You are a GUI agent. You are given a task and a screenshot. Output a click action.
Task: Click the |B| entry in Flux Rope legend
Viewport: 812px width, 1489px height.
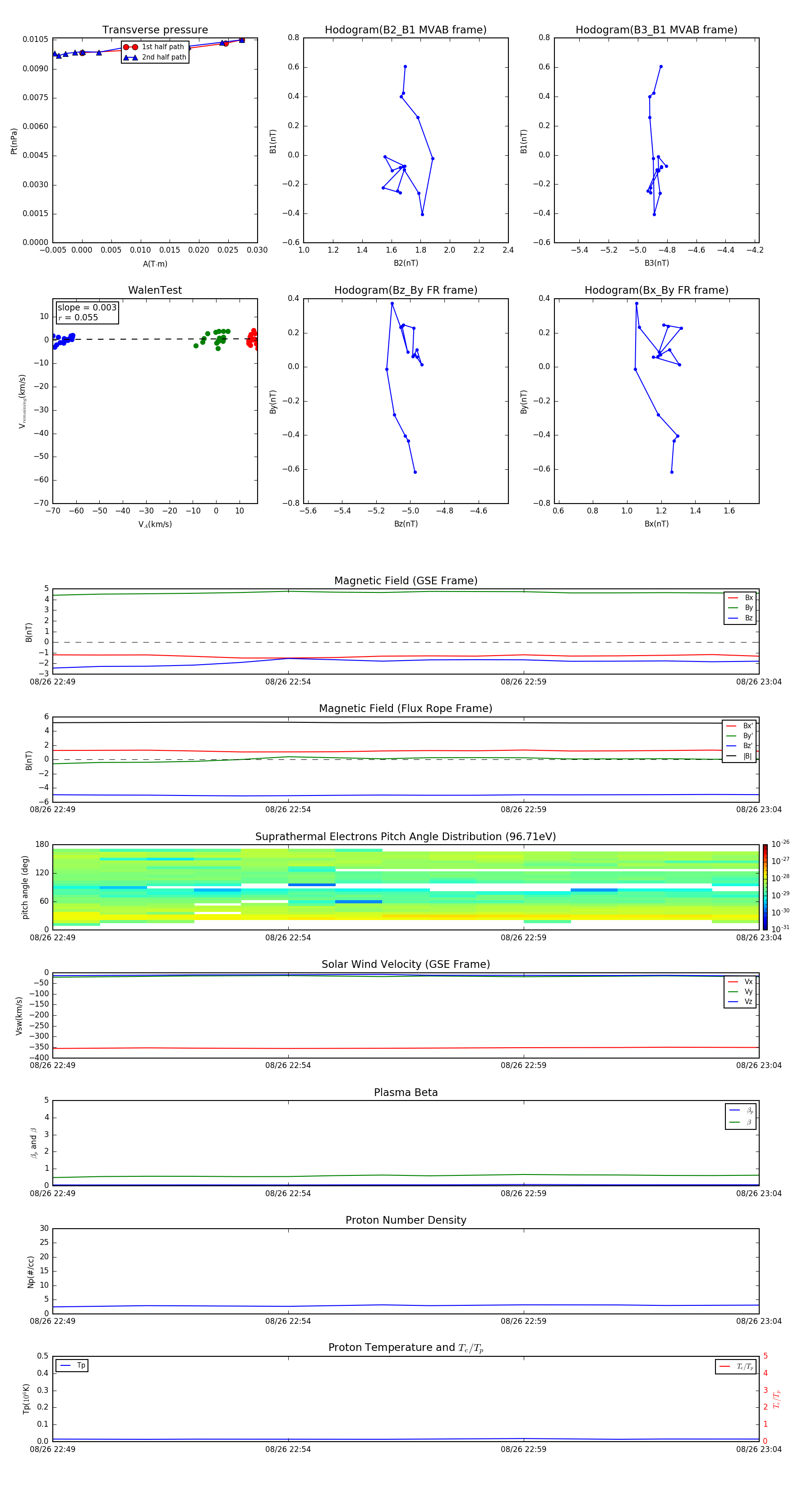pyautogui.click(x=739, y=756)
